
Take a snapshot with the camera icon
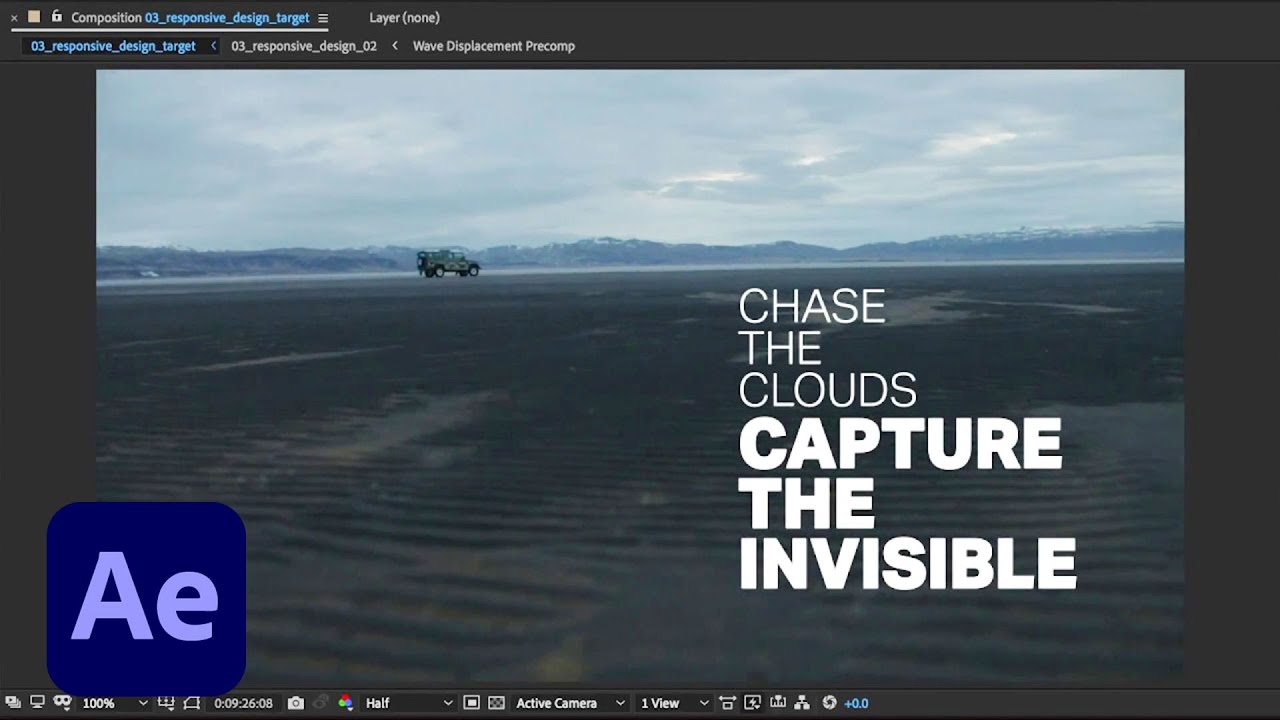pyautogui.click(x=296, y=703)
